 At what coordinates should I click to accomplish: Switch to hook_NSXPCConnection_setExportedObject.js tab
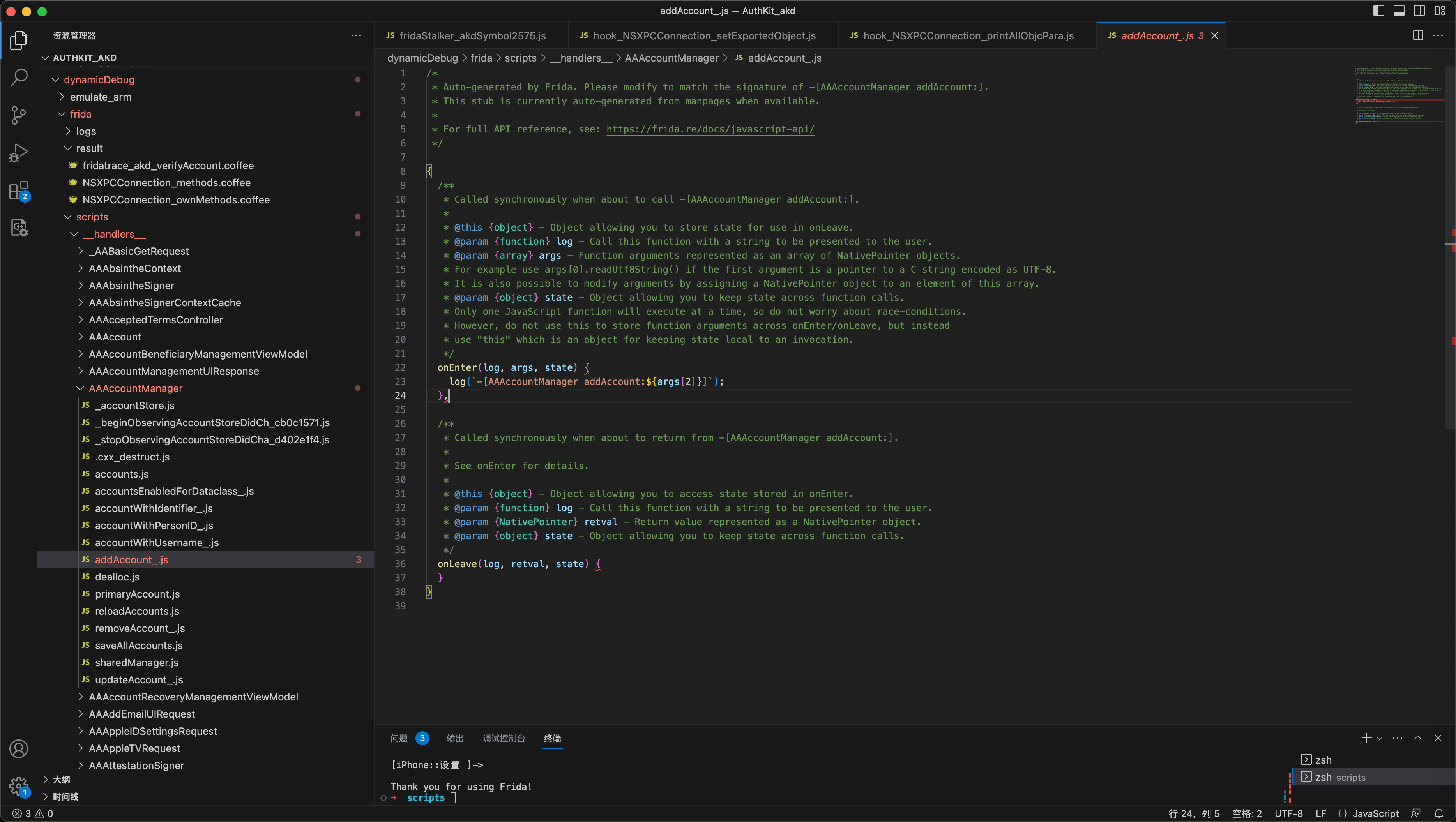pos(704,35)
